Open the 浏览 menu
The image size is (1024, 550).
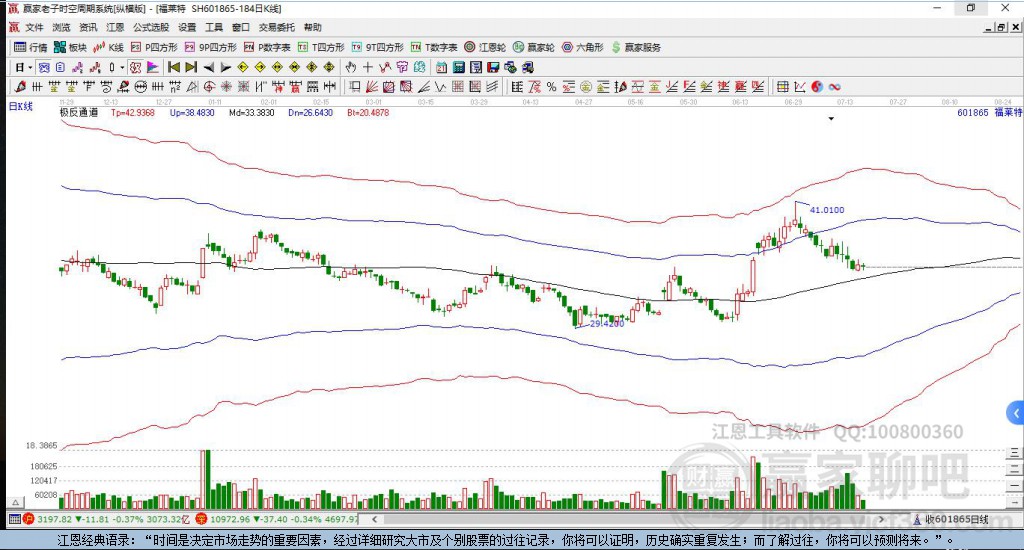(61, 27)
